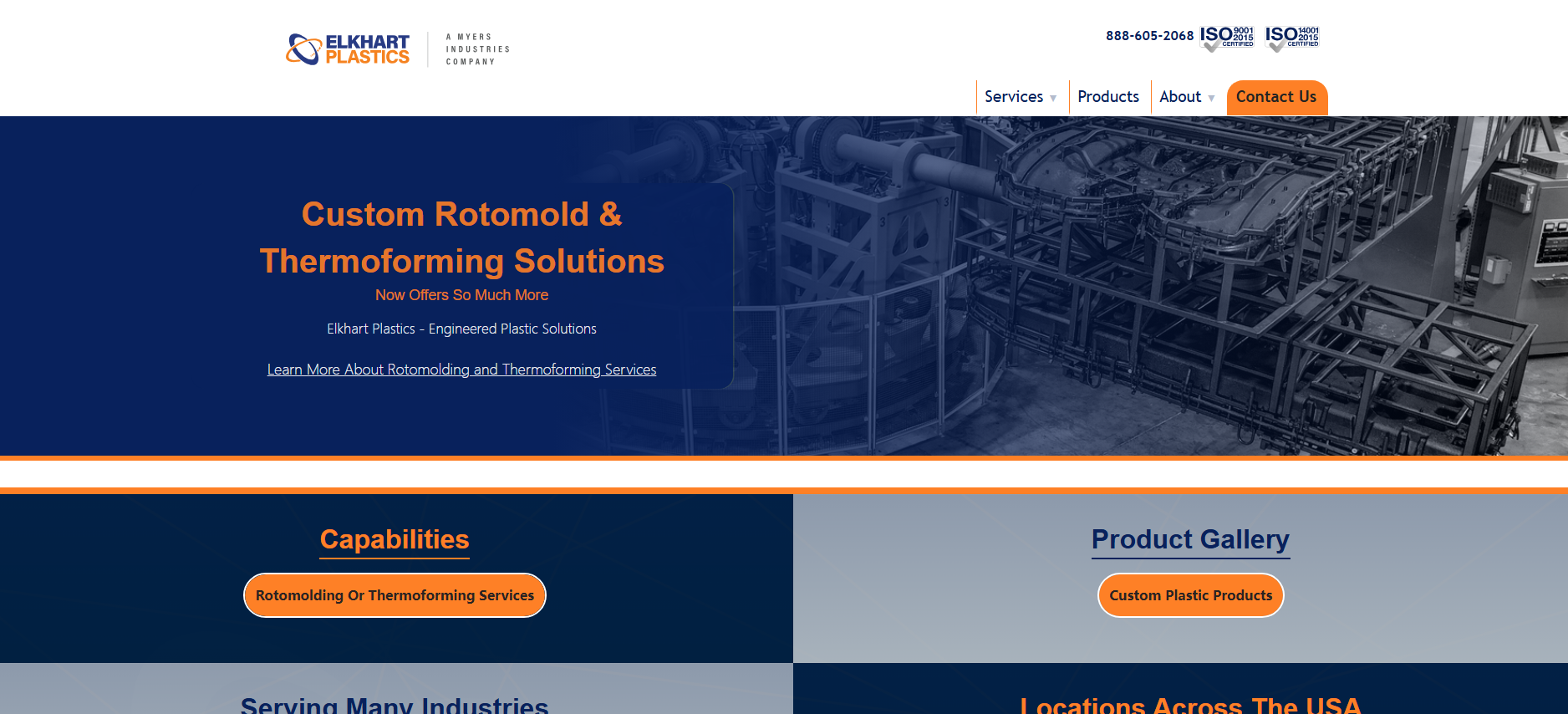Image resolution: width=1568 pixels, height=714 pixels.
Task: Open the Product Gallery heading link
Action: (x=1190, y=539)
